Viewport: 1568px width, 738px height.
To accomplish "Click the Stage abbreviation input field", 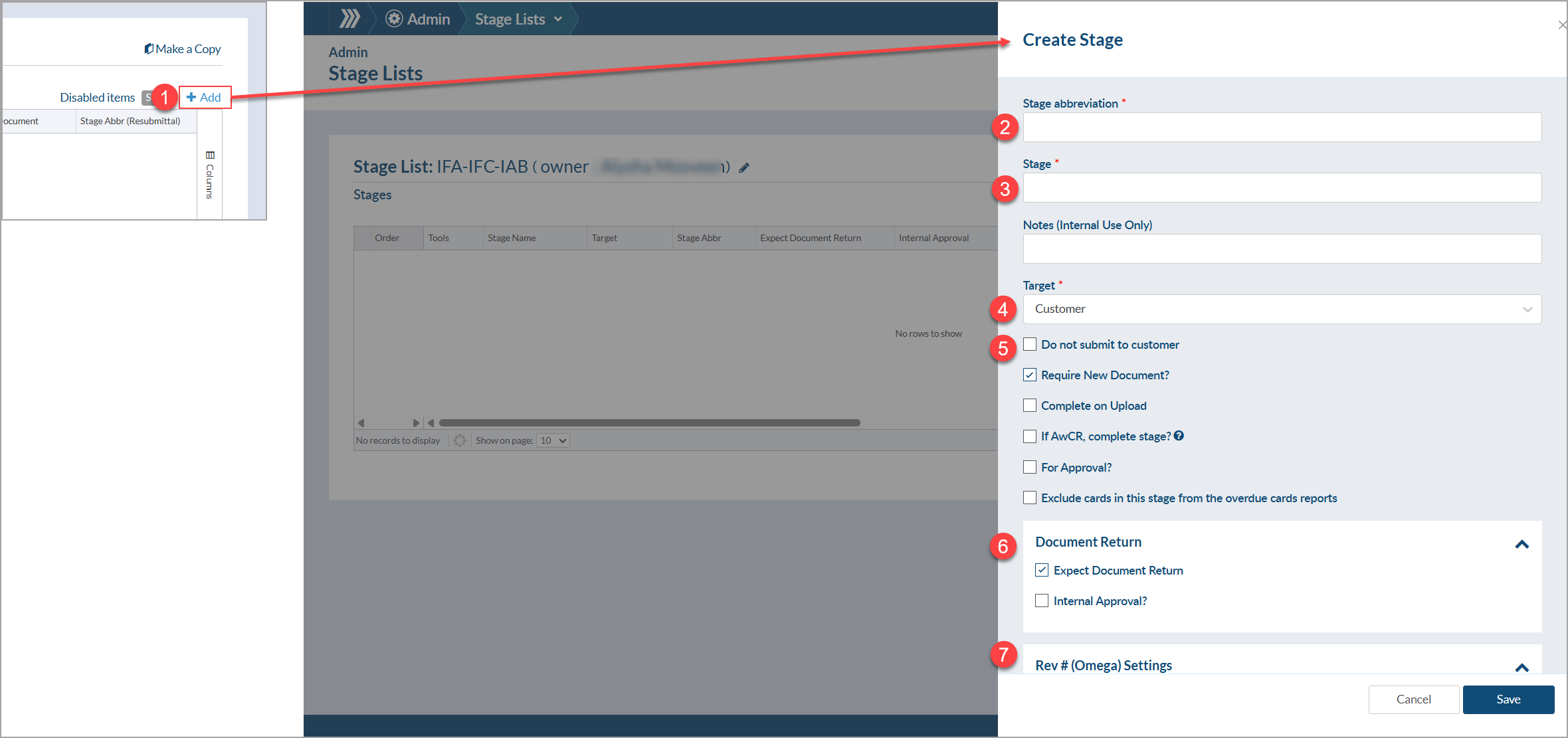I will tap(1282, 127).
